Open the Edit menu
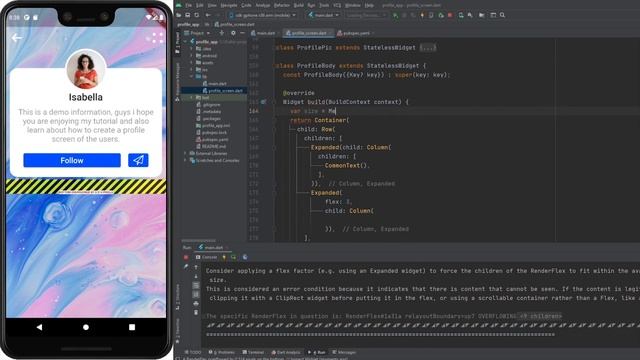The height and width of the screenshot is (360, 640). coord(200,5)
